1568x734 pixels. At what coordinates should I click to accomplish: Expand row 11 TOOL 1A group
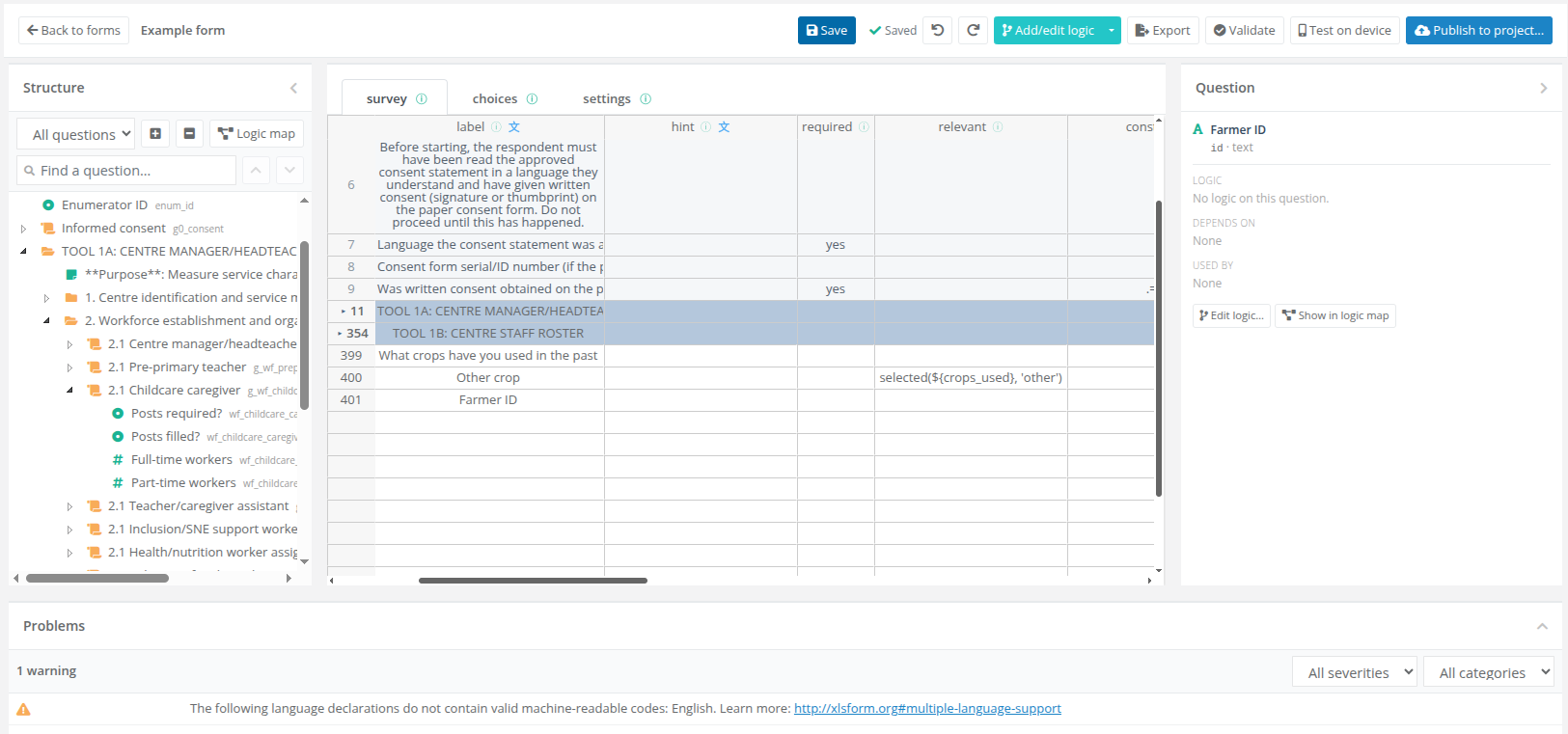click(x=343, y=312)
